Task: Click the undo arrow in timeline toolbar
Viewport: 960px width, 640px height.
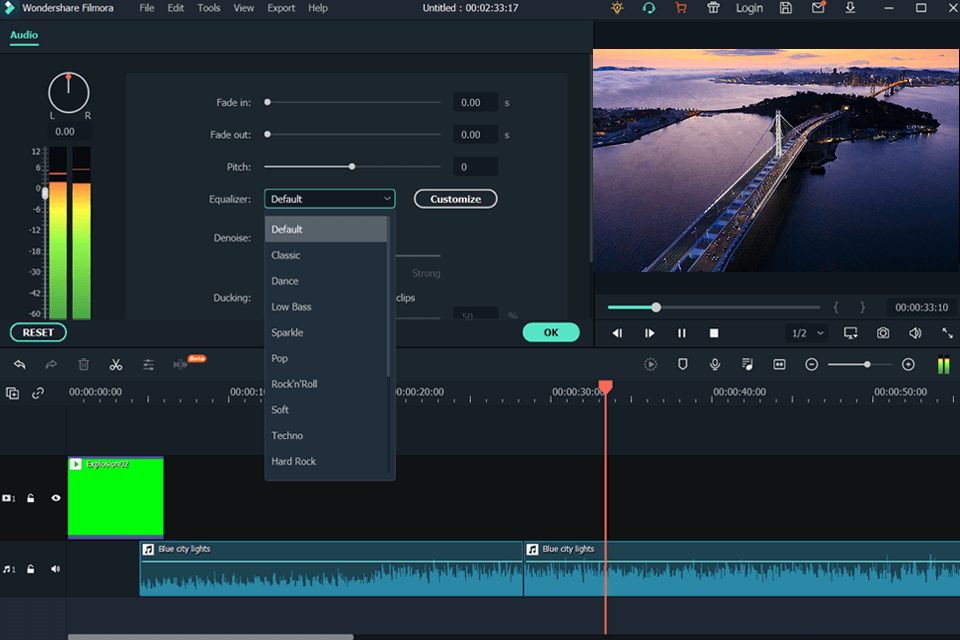Action: point(20,365)
